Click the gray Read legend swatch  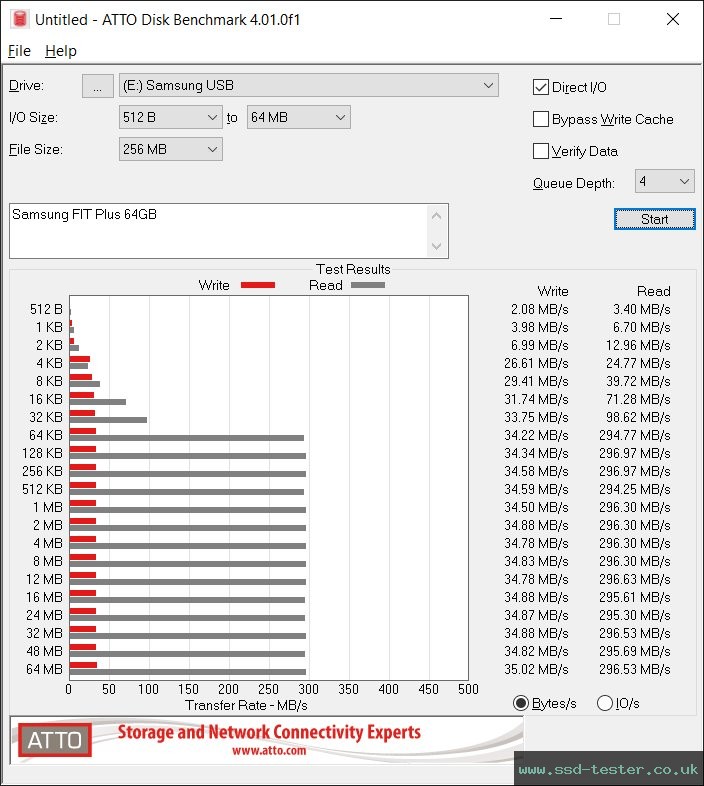368,285
